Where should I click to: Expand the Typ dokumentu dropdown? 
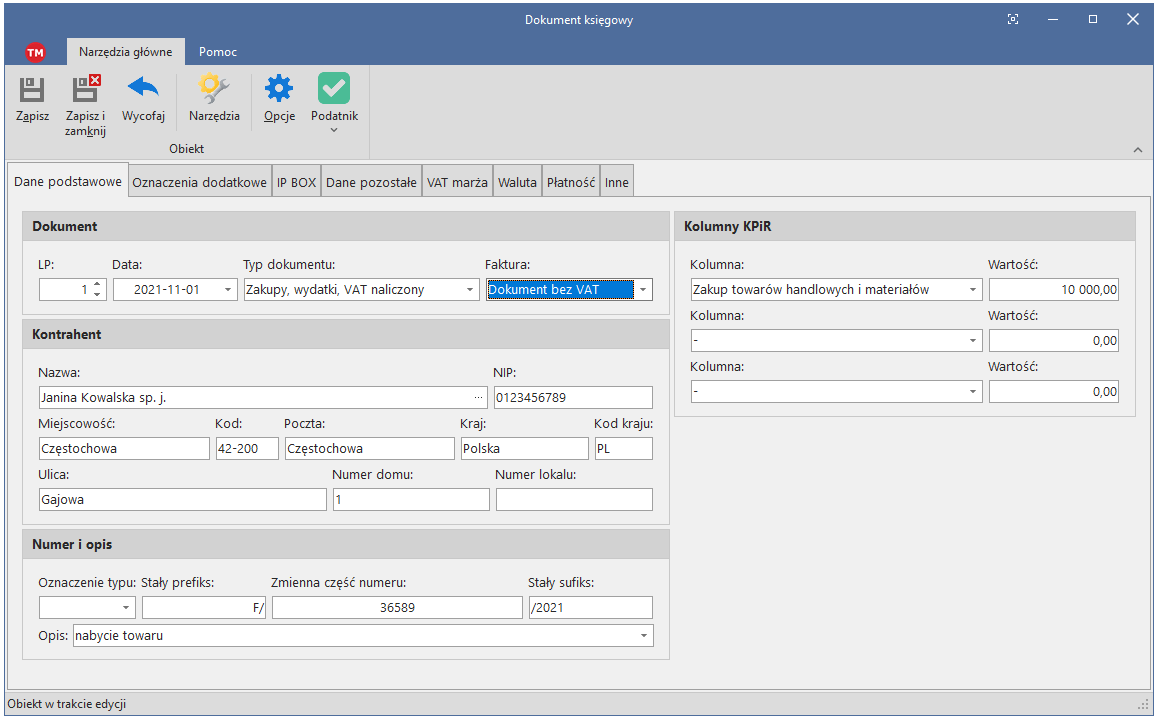[x=470, y=290]
